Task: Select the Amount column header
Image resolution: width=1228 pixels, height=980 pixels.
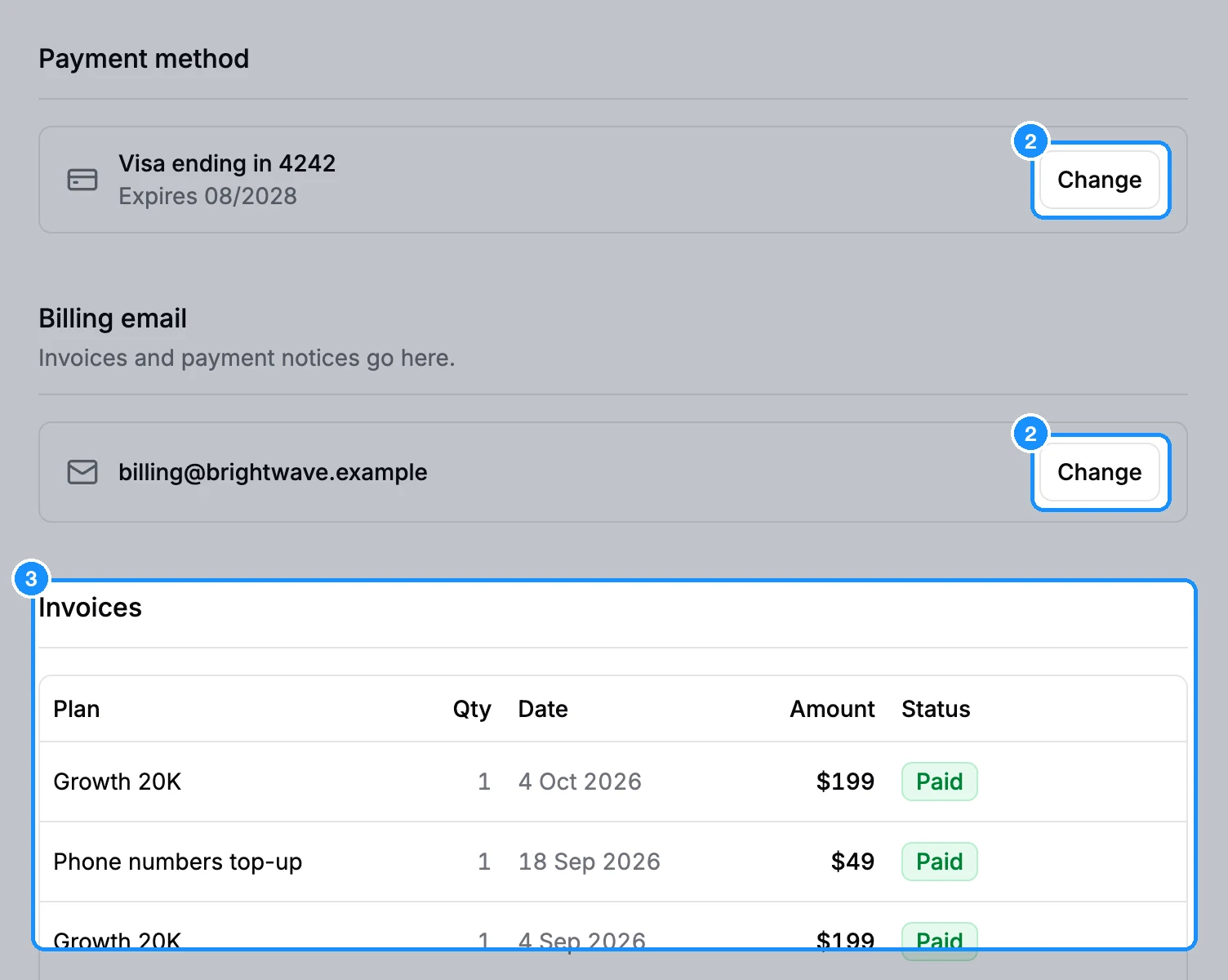Action: tap(832, 709)
